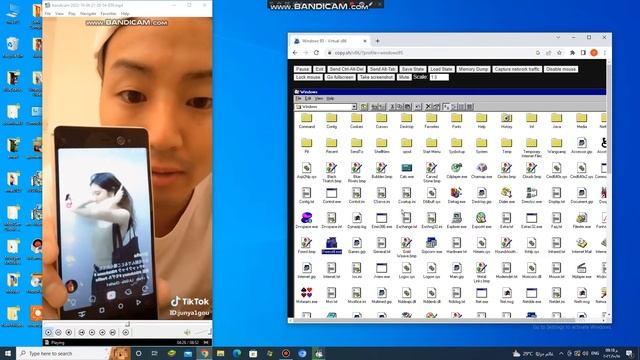Toggle the Lock mouse button
Viewport: 640px width, 360px height.
(308, 77)
